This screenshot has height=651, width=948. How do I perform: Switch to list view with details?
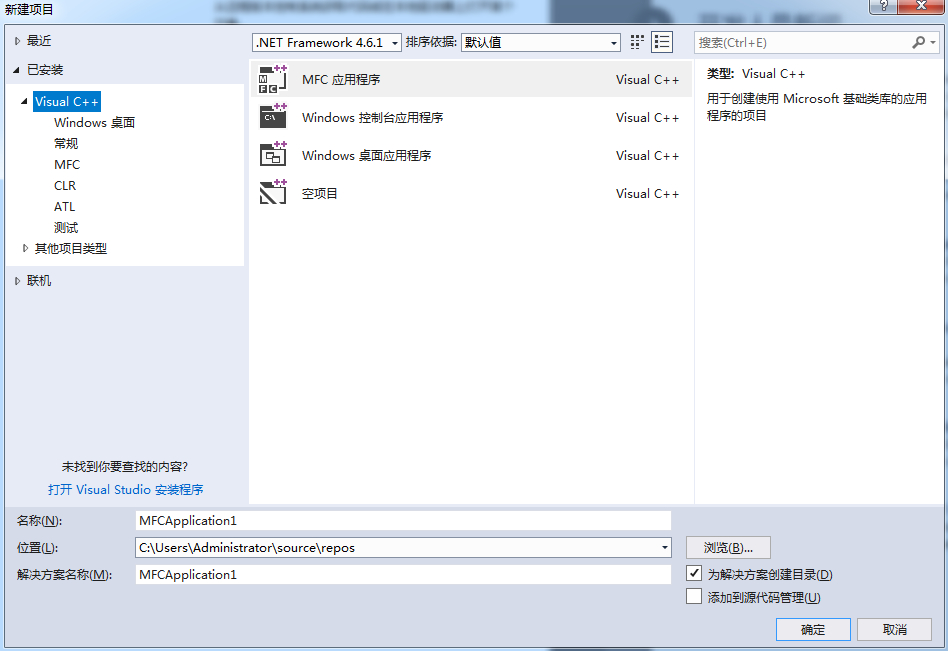pos(661,42)
